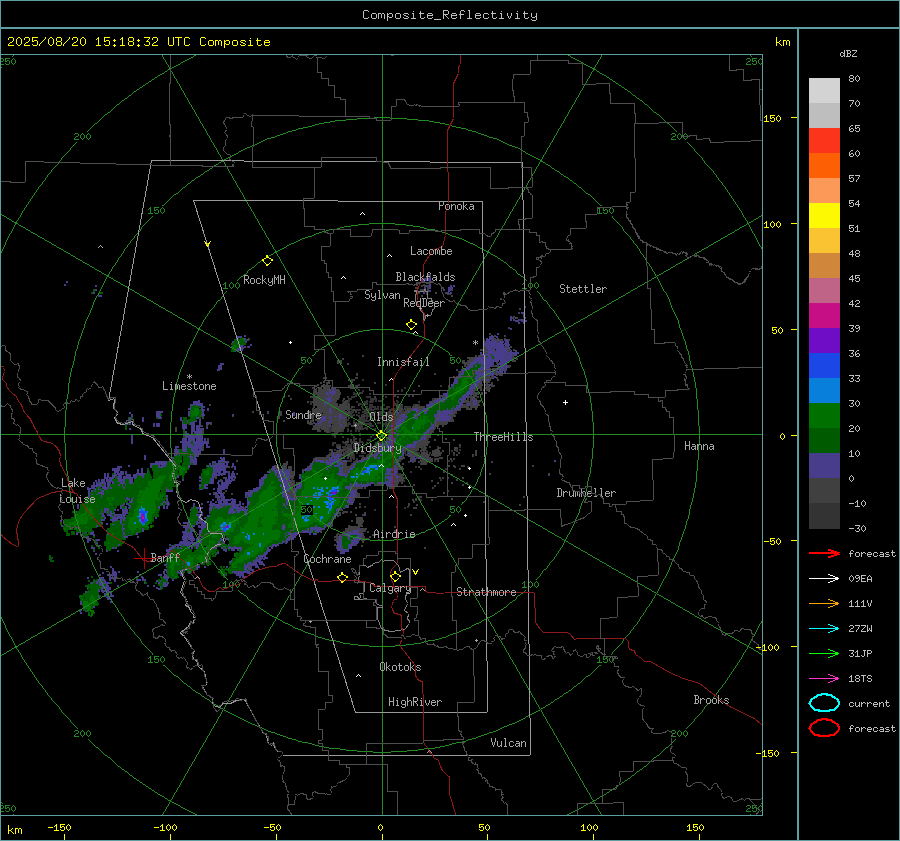Viewport: 900px width, 841px height.
Task: Click the -100 tick on right axis
Action: pos(767,647)
